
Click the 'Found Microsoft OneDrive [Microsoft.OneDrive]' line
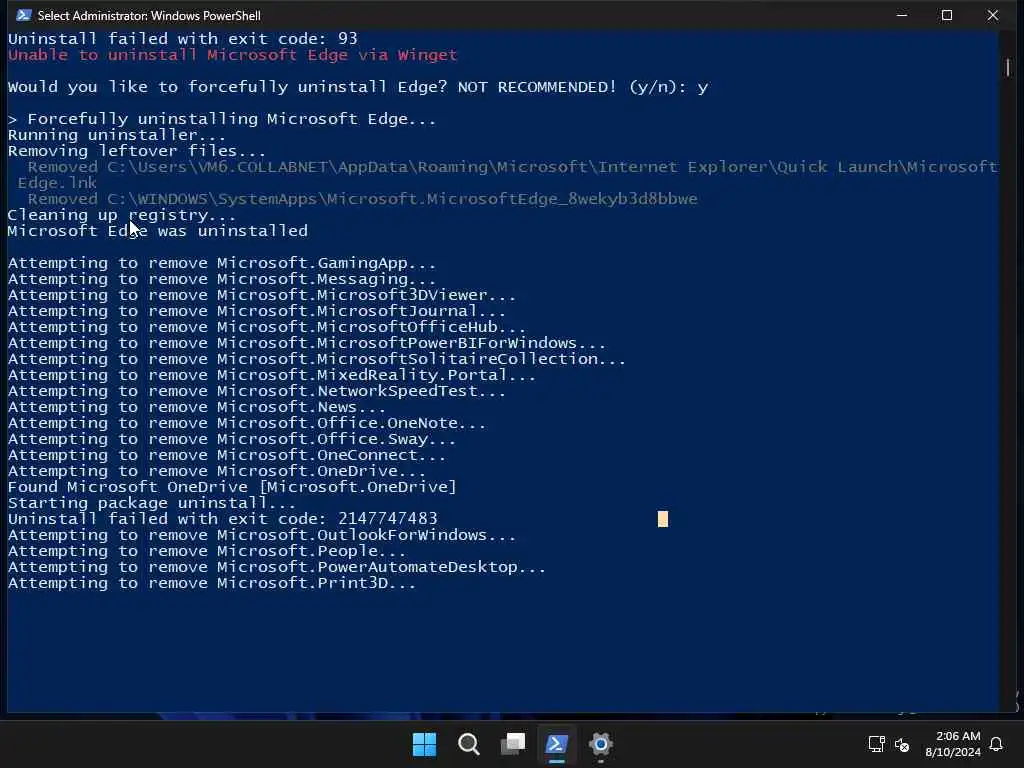click(232, 487)
